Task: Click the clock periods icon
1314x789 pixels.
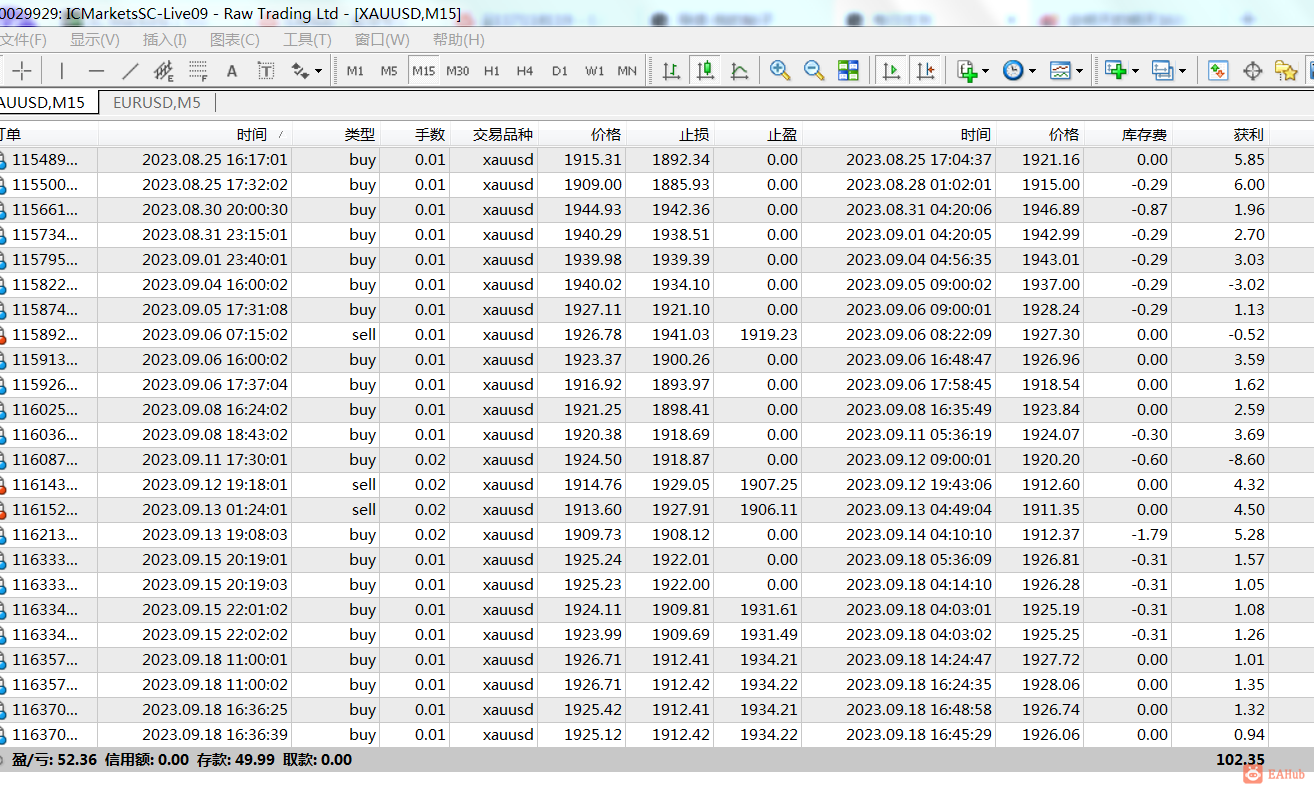Action: (x=1013, y=71)
